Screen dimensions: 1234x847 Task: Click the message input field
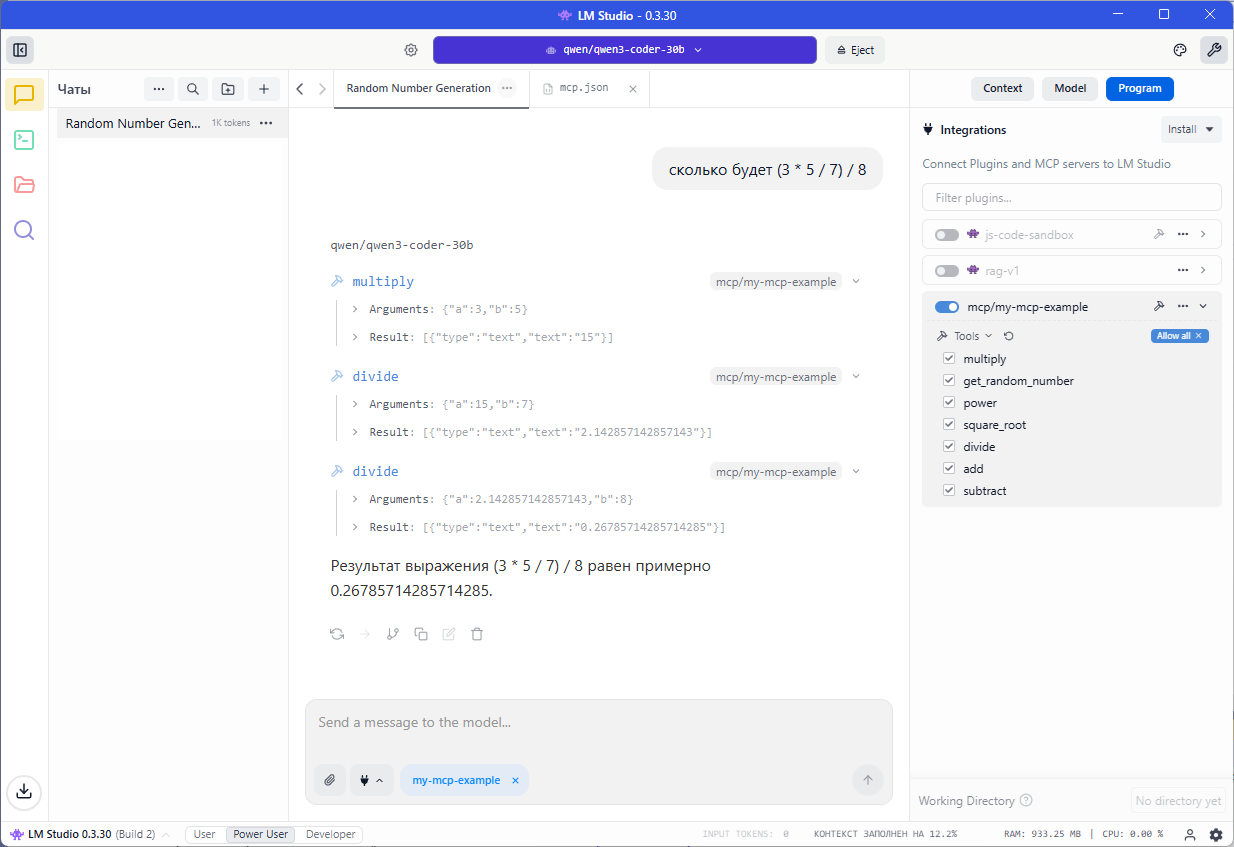tap(598, 722)
